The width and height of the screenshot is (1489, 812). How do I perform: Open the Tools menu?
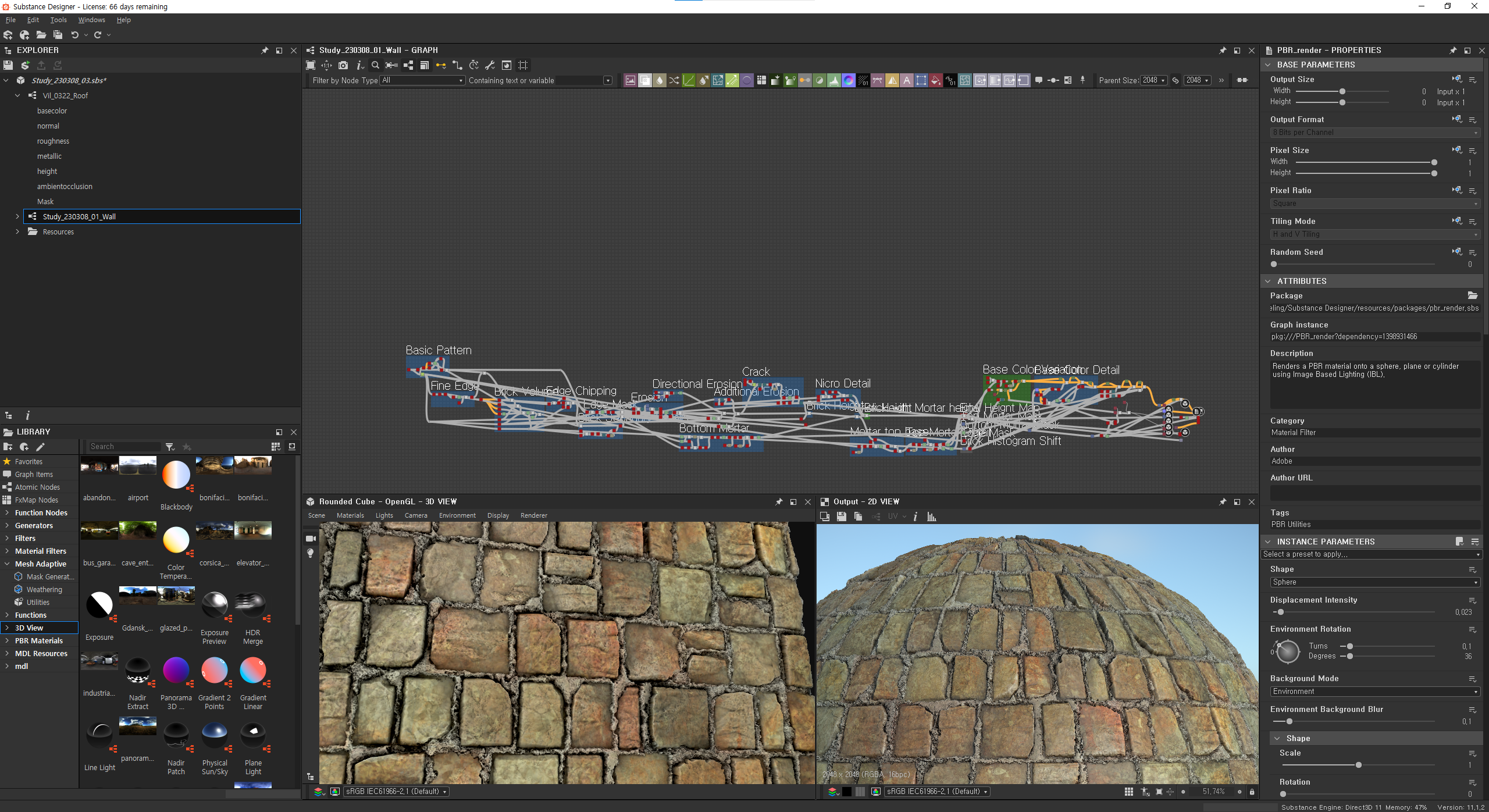pos(58,20)
